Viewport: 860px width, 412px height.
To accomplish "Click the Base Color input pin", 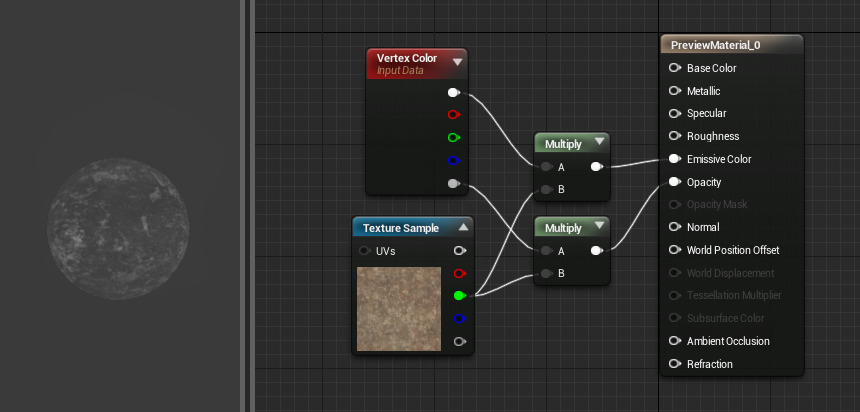I will [x=674, y=68].
